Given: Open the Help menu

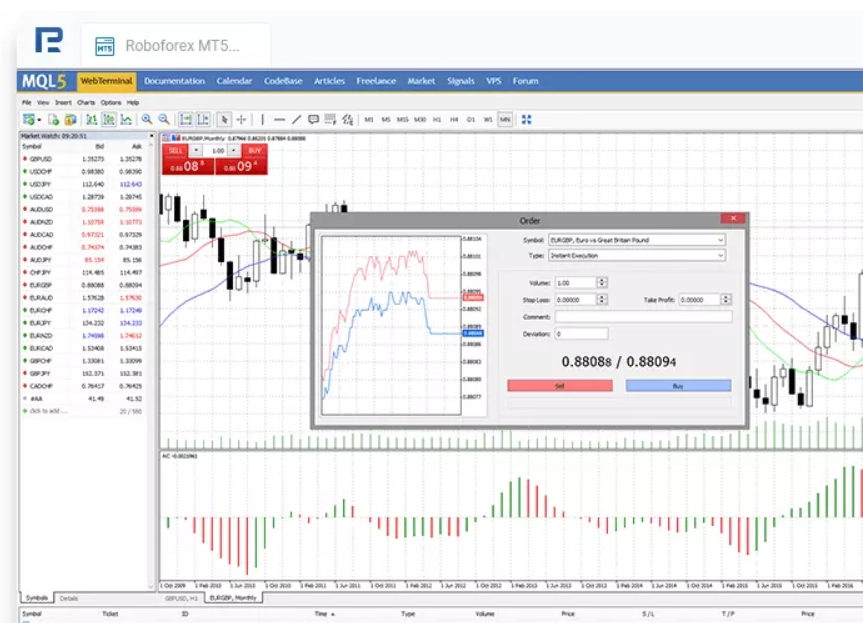Looking at the screenshot, I should coord(133,102).
